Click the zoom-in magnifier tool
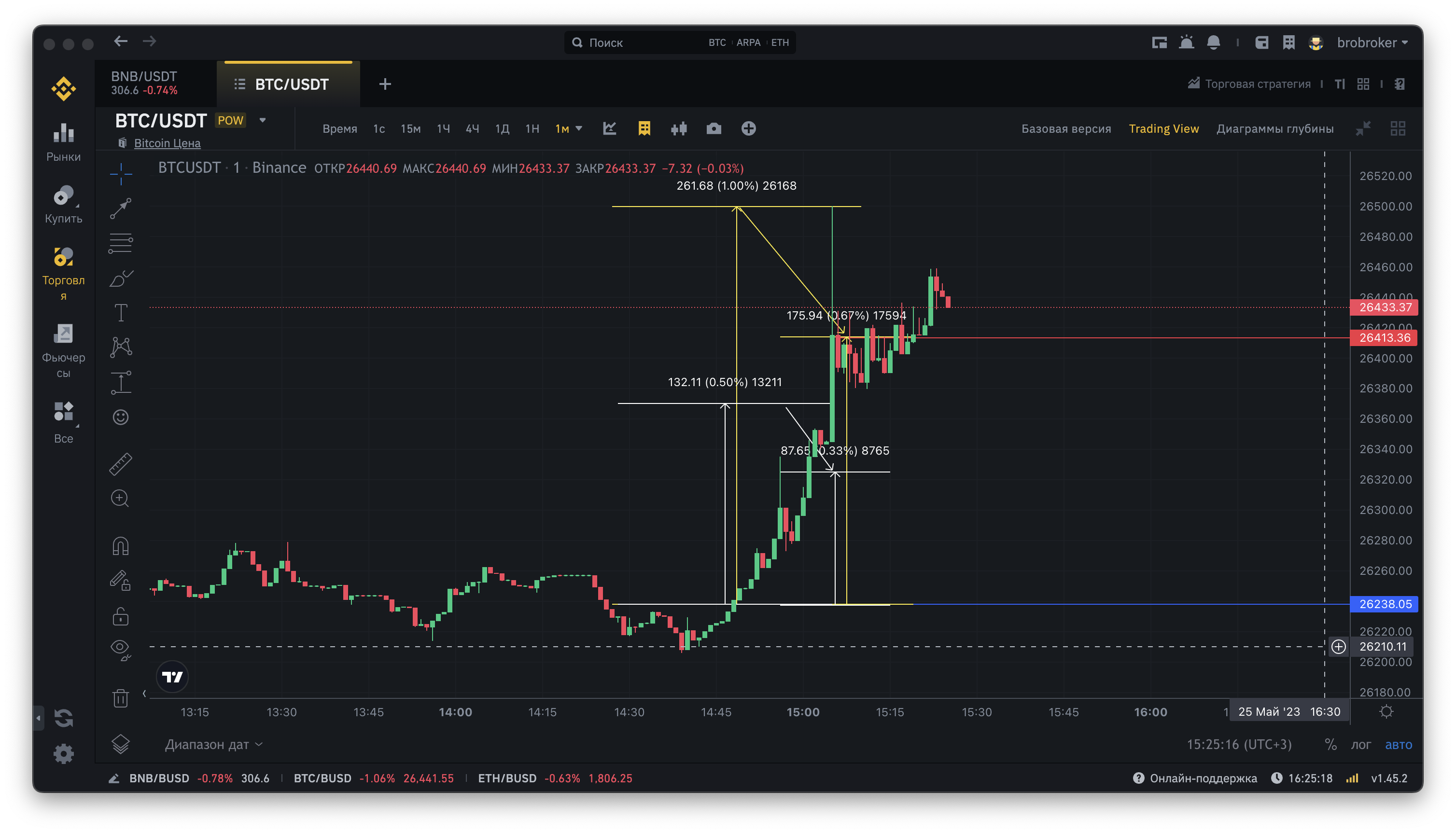The width and height of the screenshot is (1456, 833). 120,499
